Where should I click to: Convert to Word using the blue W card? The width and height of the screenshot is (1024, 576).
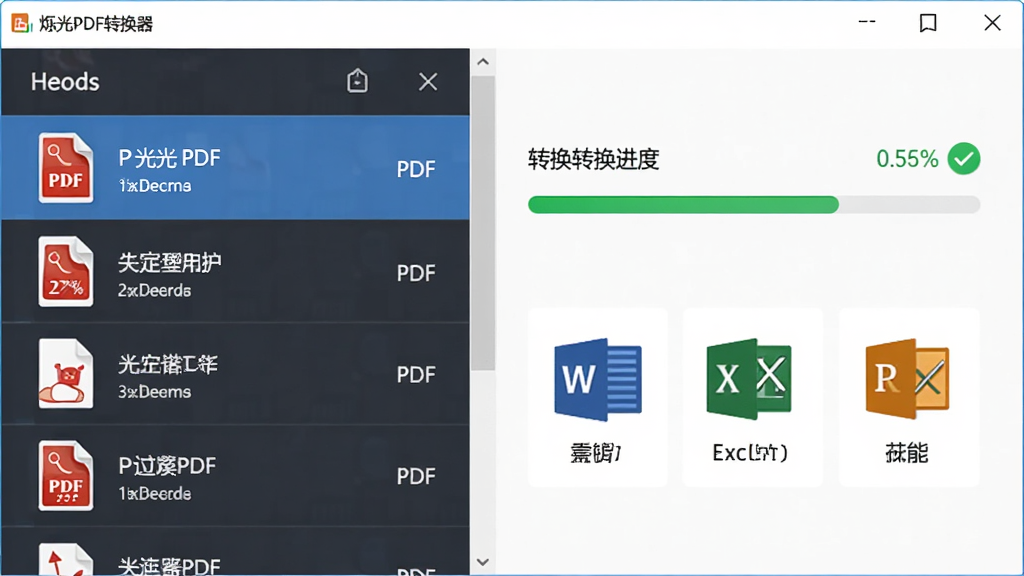pyautogui.click(x=598, y=397)
